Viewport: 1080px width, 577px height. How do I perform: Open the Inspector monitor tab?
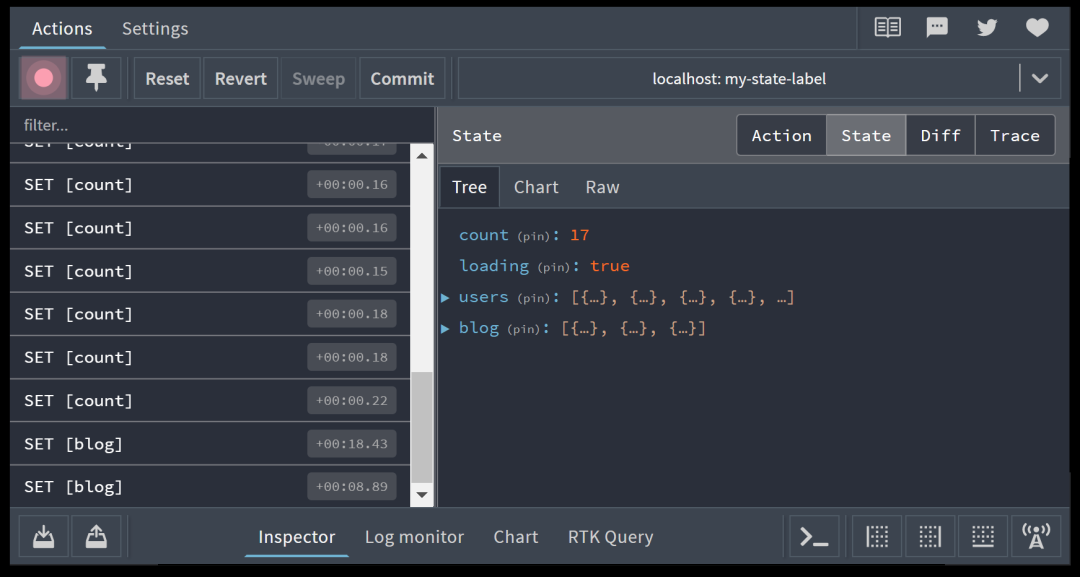click(297, 536)
